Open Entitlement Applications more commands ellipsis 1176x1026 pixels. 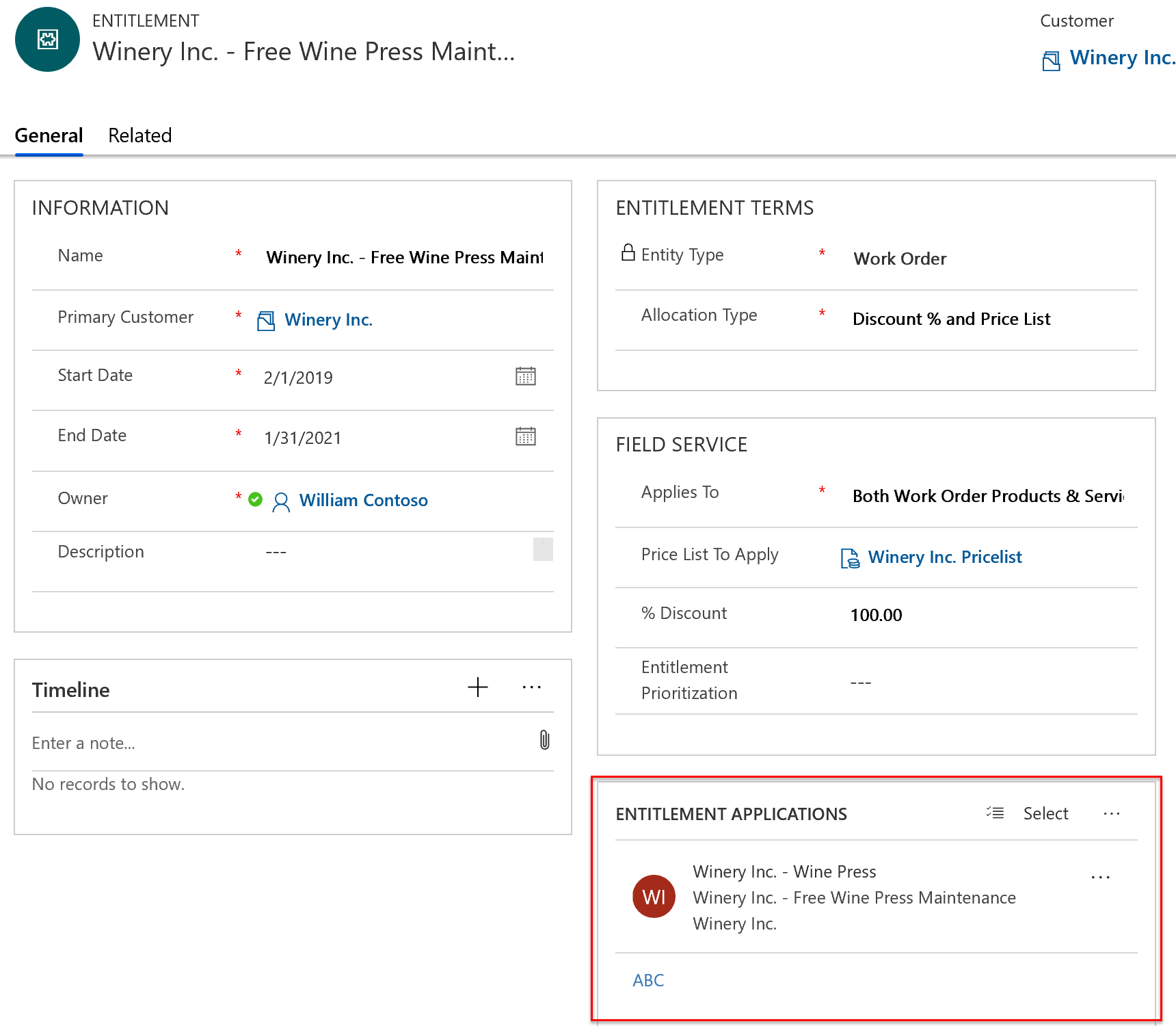click(x=1112, y=813)
